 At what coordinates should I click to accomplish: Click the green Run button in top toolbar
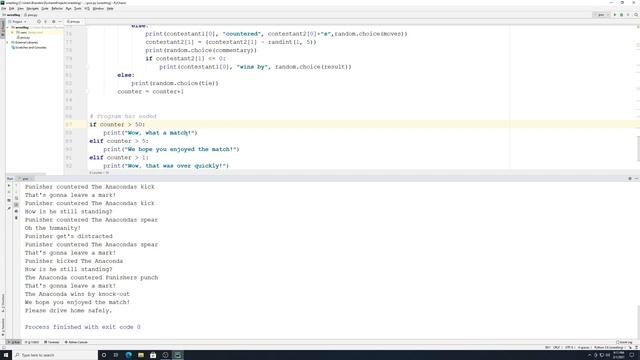click(x=615, y=15)
